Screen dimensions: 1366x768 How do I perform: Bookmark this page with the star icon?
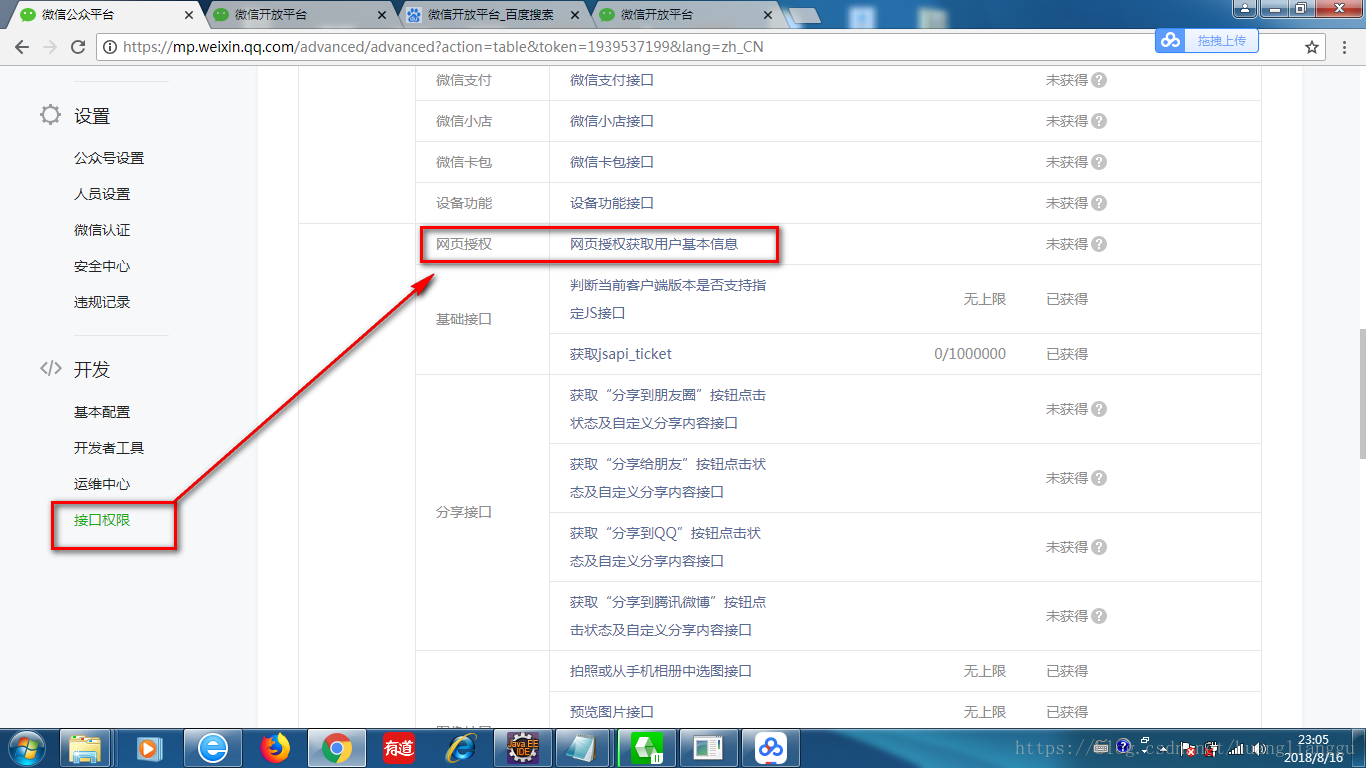(1312, 47)
